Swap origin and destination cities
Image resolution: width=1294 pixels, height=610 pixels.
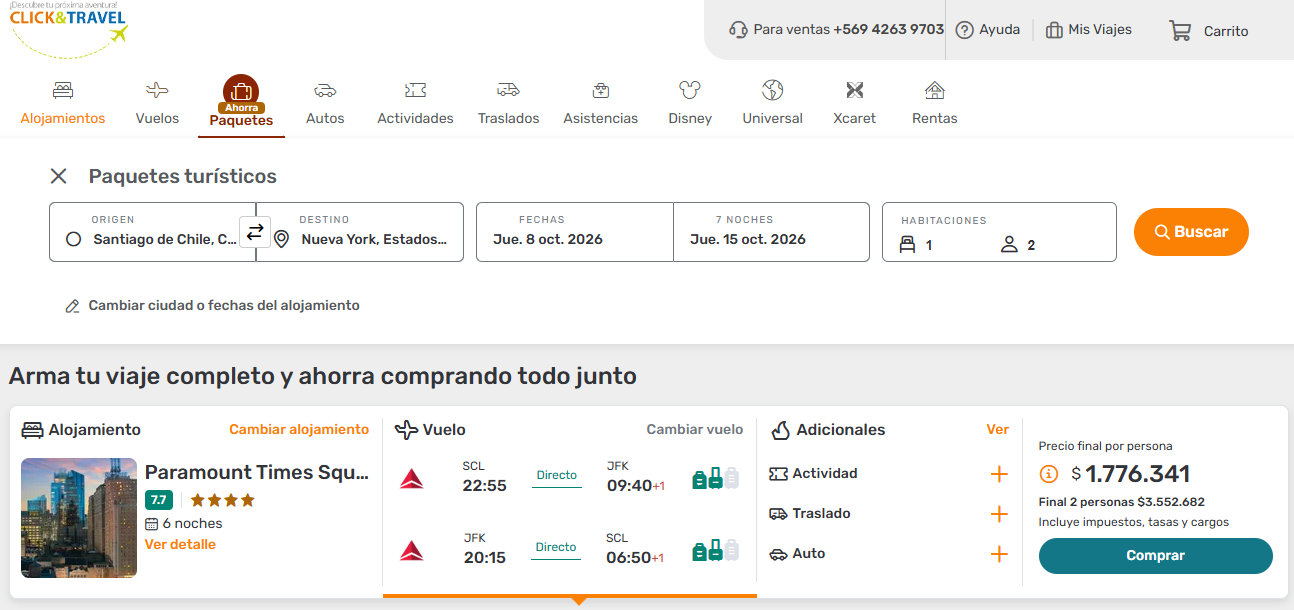255,232
